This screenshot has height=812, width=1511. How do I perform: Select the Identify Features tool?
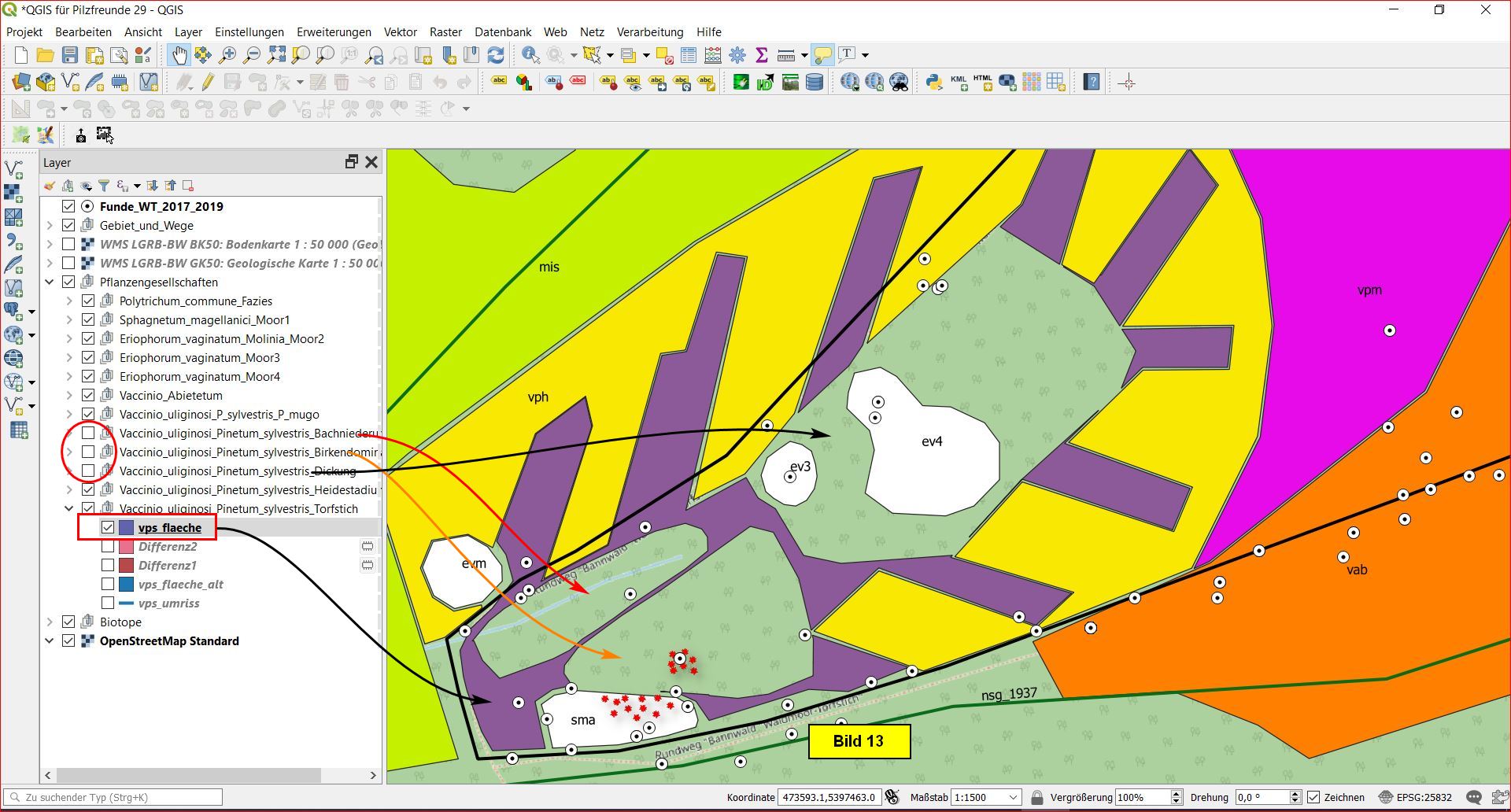[x=530, y=55]
